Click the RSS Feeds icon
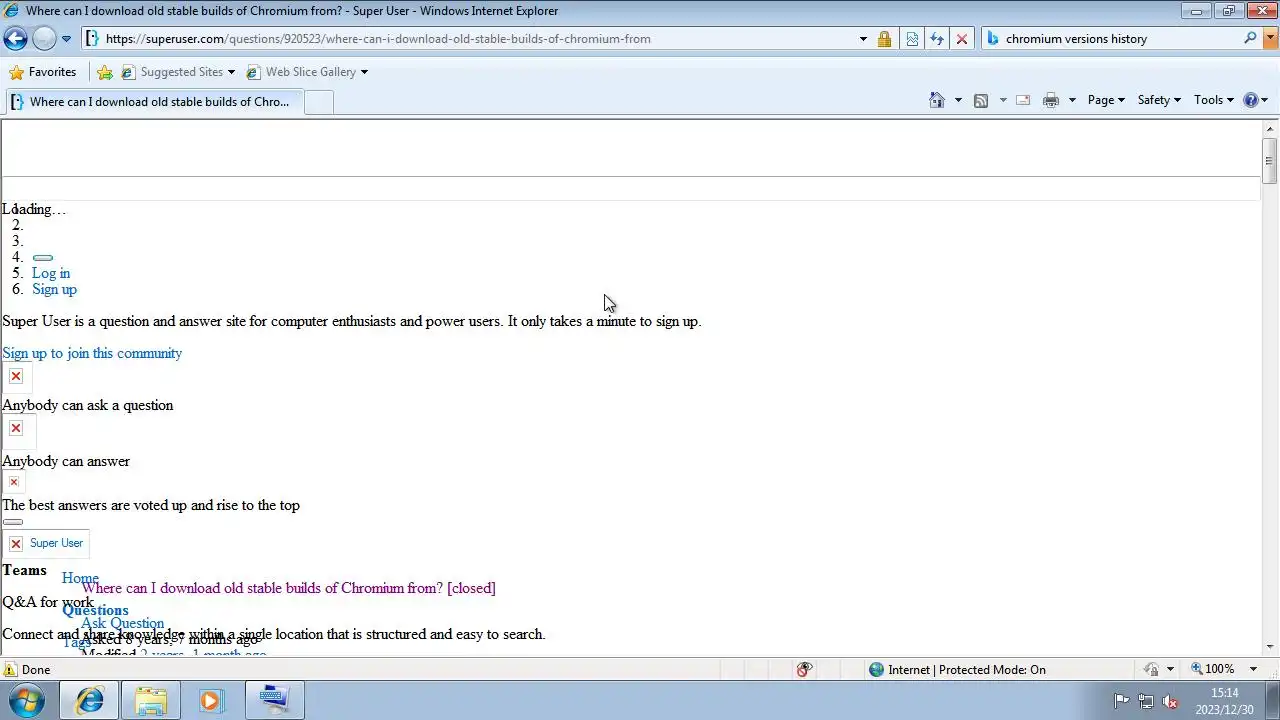 tap(981, 100)
